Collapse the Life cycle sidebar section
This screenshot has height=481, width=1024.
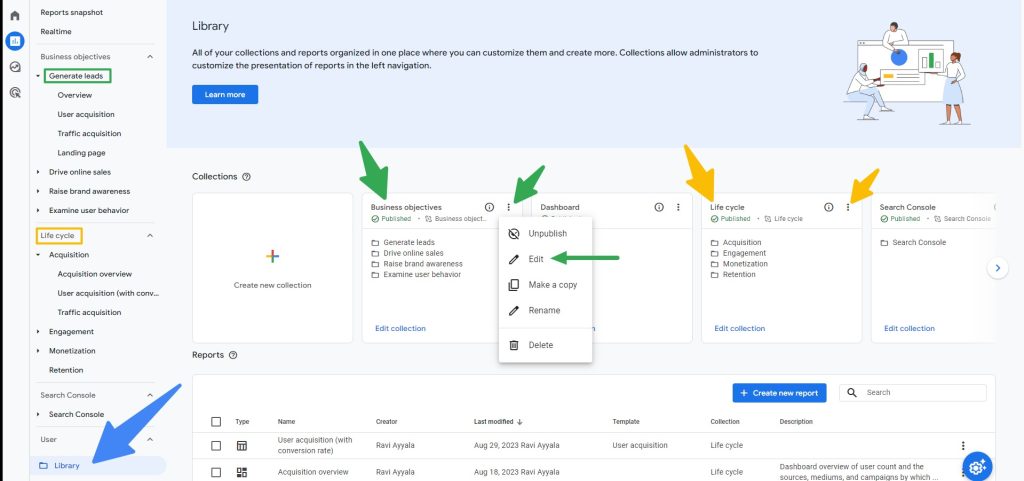coord(150,236)
